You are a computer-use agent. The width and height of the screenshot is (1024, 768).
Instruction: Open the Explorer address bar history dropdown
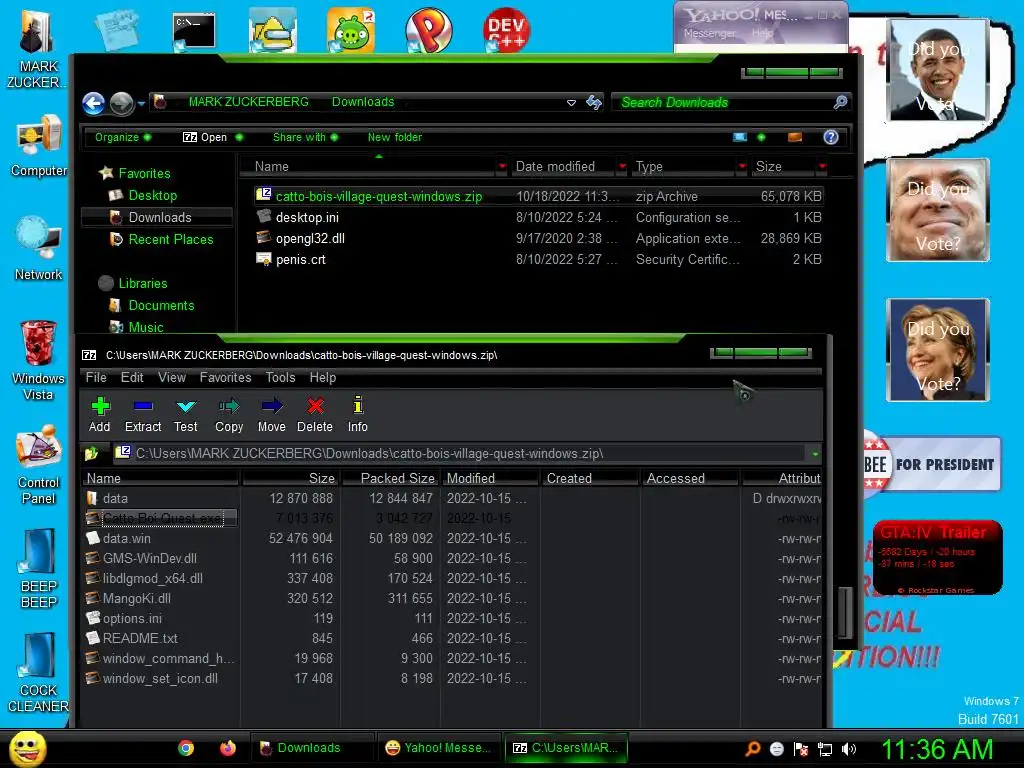click(571, 103)
